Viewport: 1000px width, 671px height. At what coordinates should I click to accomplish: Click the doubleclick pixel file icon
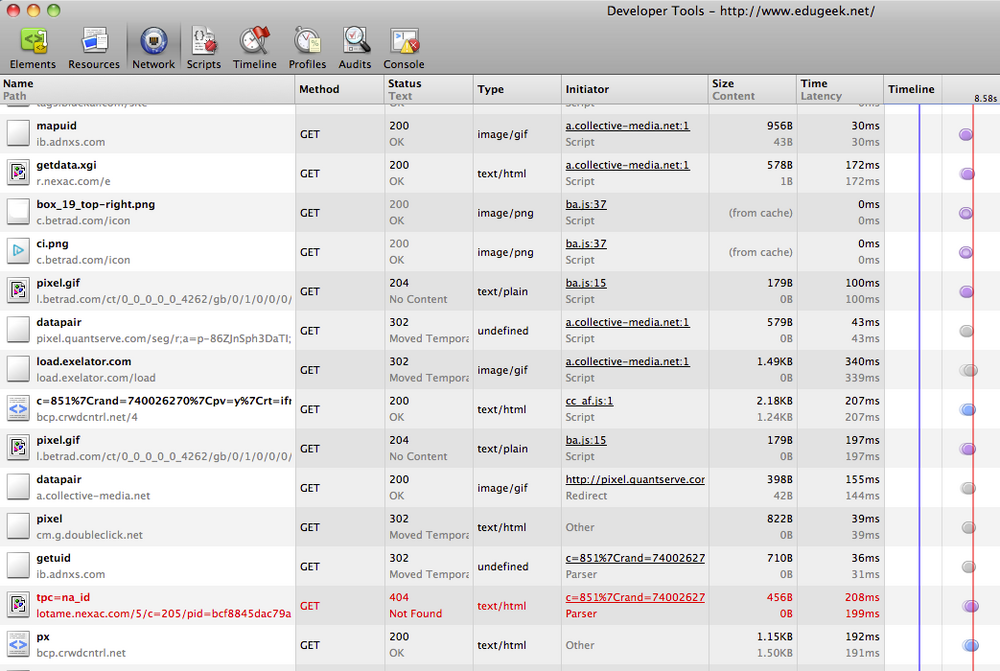tap(18, 527)
